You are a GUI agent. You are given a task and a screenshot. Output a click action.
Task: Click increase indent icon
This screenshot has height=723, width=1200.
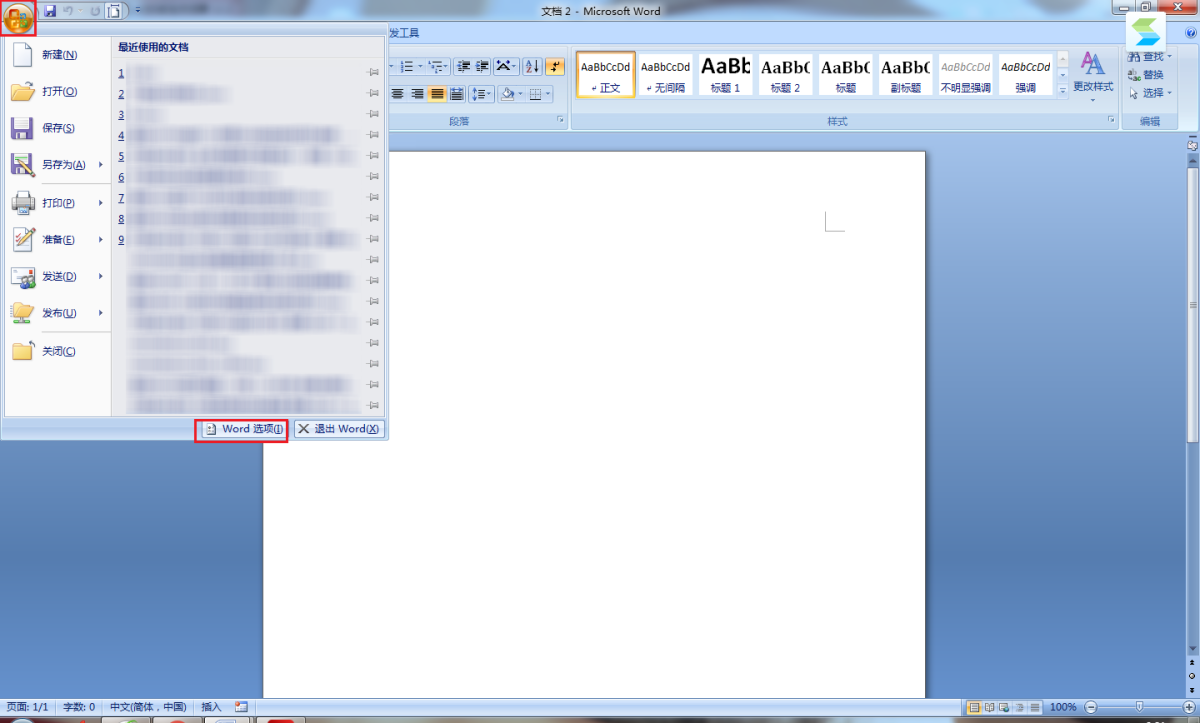click(x=482, y=66)
